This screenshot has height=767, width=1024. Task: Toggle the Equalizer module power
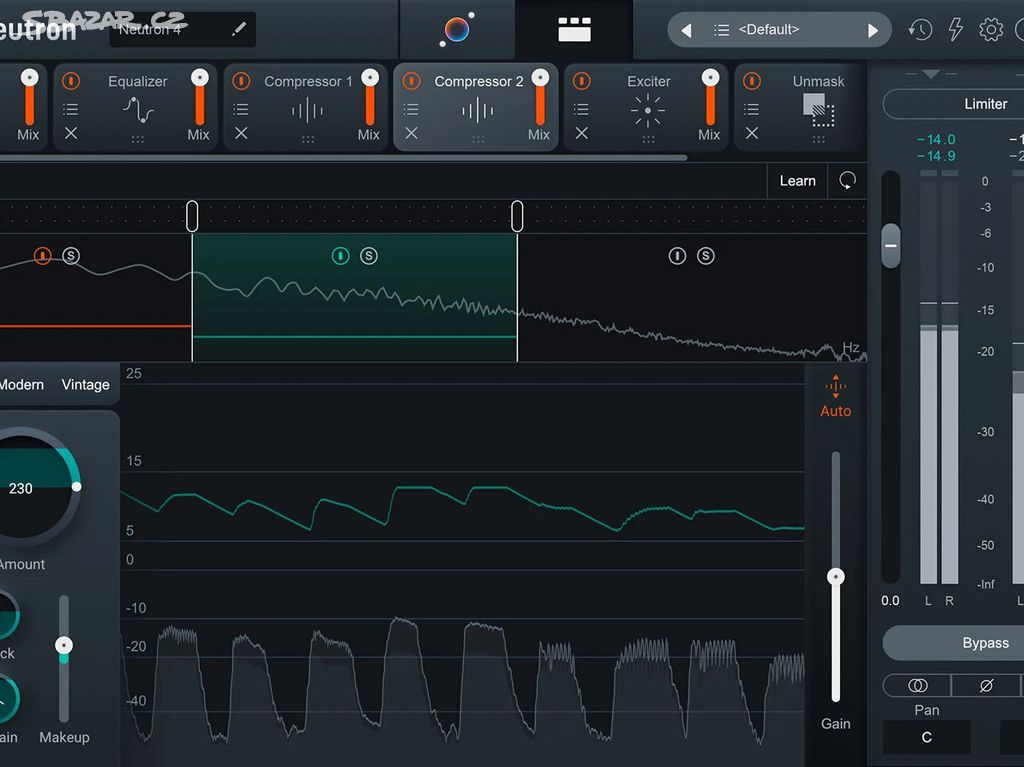point(71,81)
